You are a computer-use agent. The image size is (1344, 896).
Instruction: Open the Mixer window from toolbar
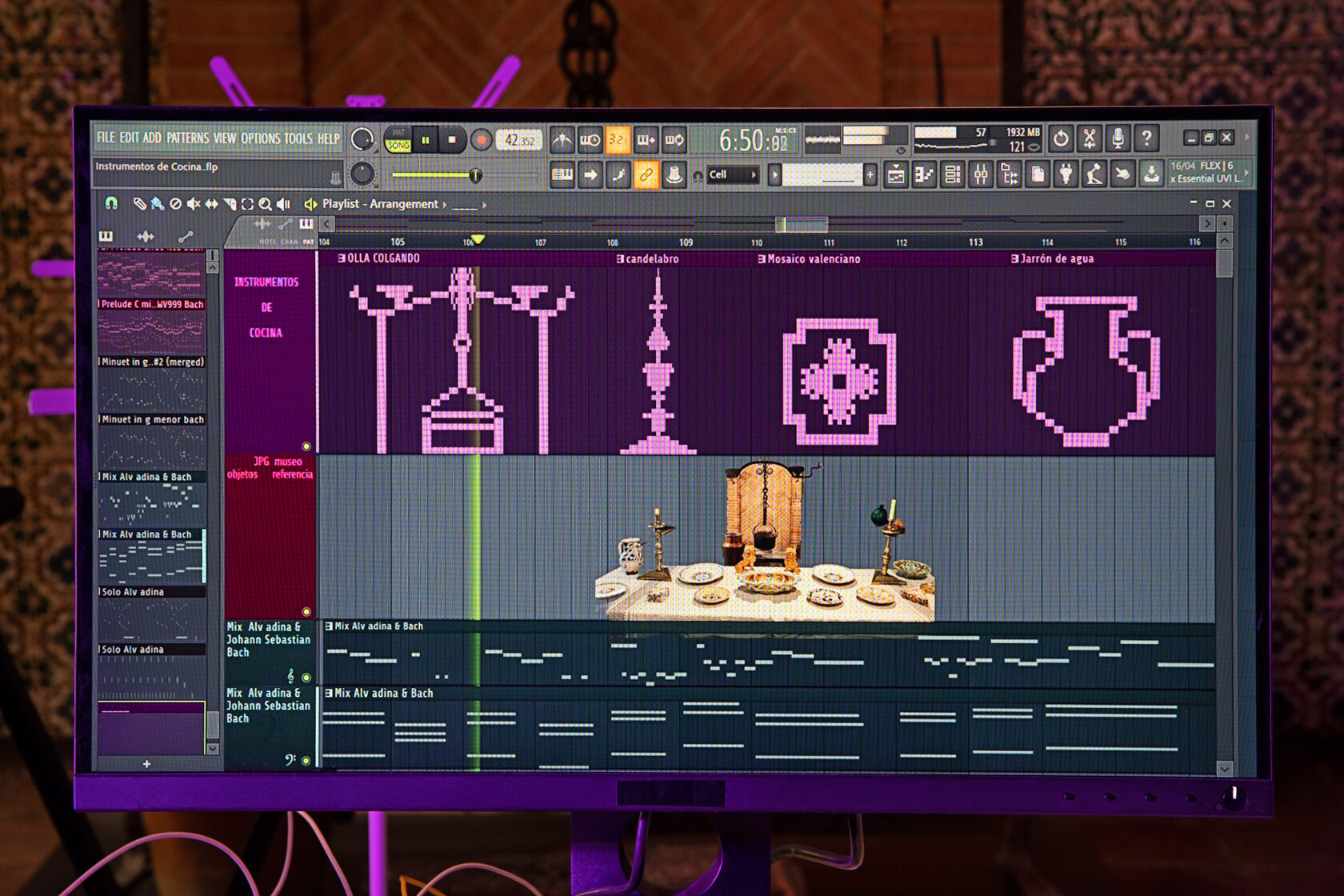coord(981,174)
